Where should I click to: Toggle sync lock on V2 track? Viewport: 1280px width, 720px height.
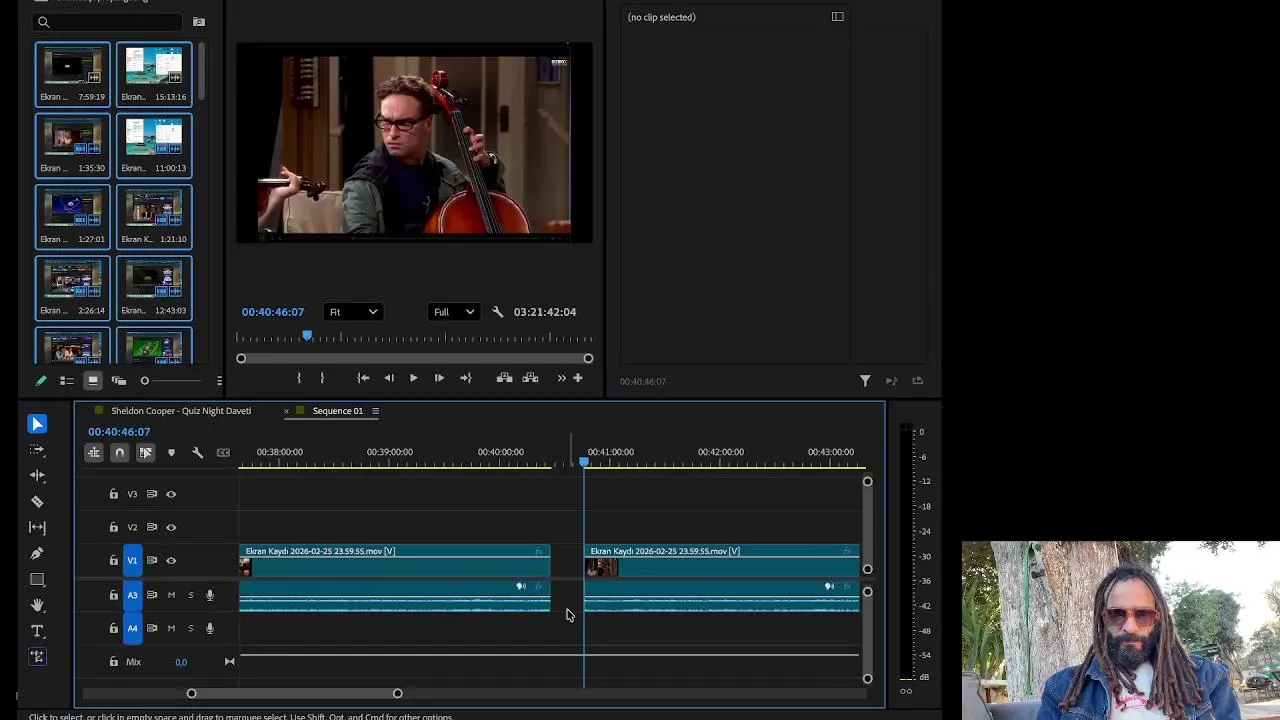tap(152, 527)
